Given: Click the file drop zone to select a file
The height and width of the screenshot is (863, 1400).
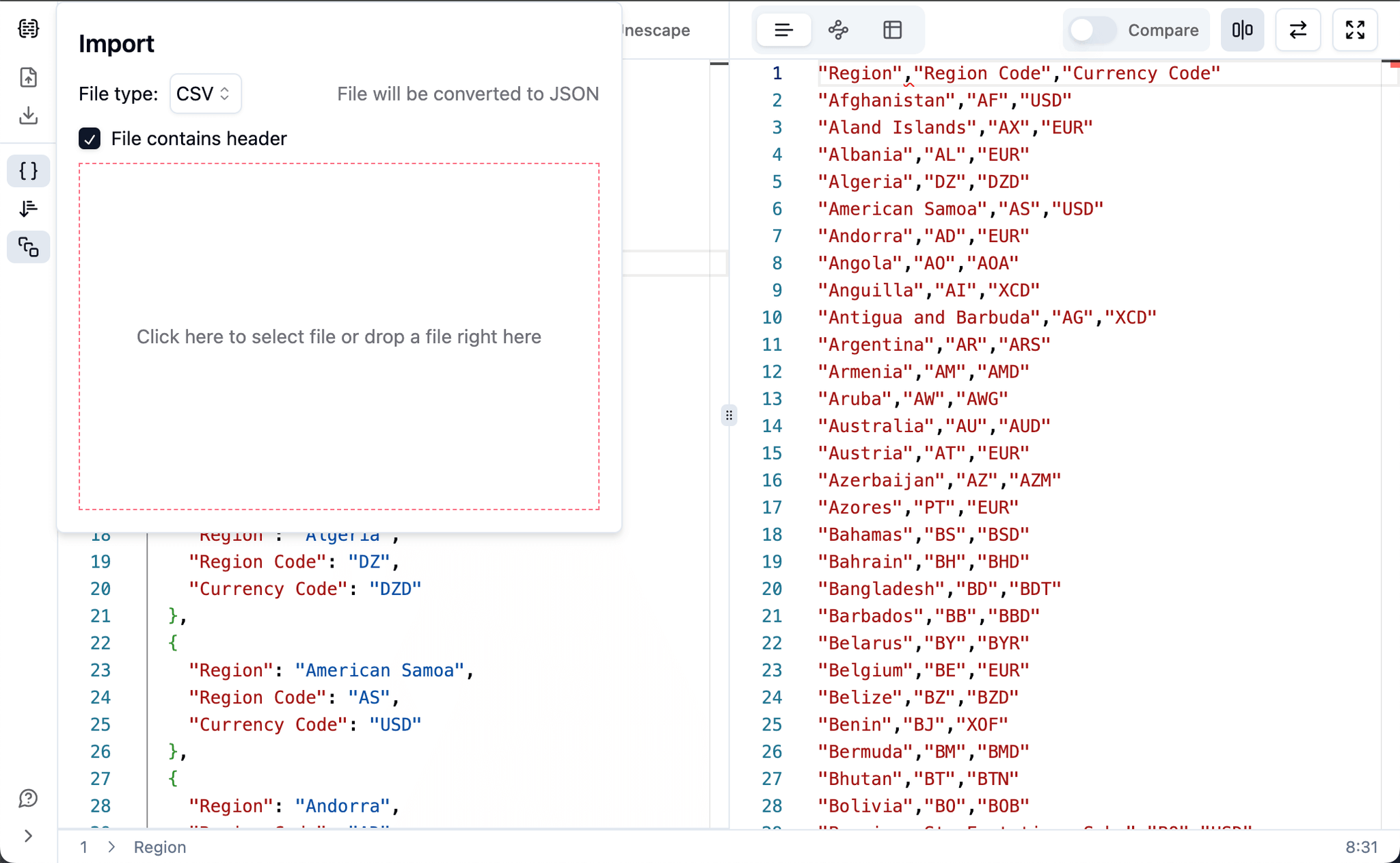Looking at the screenshot, I should coord(339,336).
